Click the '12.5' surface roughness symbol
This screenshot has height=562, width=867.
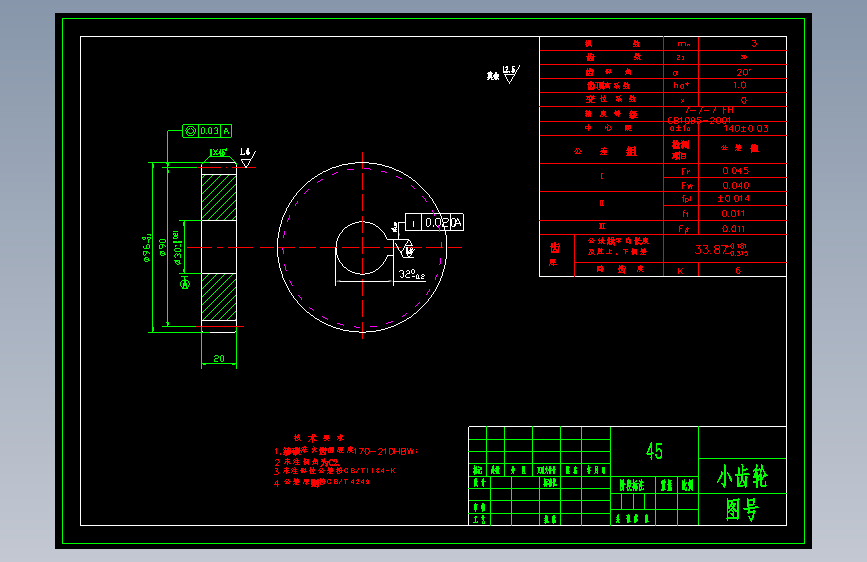coord(511,74)
